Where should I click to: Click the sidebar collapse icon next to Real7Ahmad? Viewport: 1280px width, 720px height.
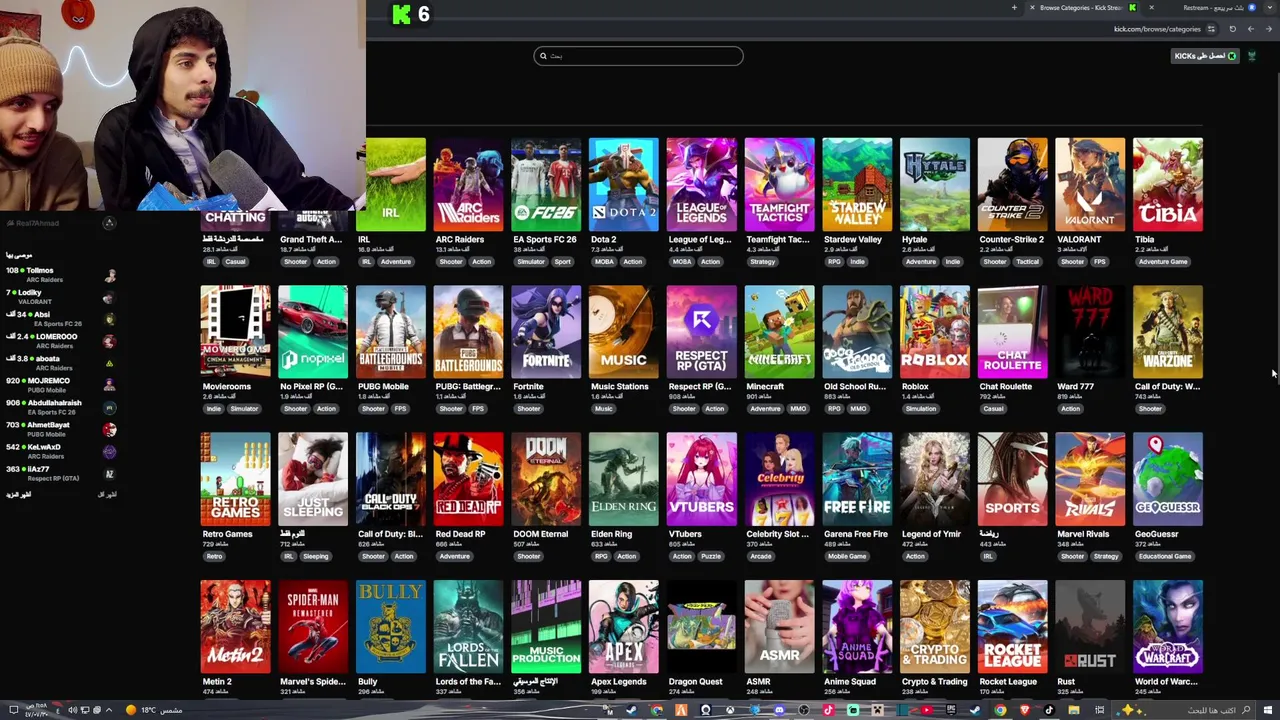tap(109, 223)
